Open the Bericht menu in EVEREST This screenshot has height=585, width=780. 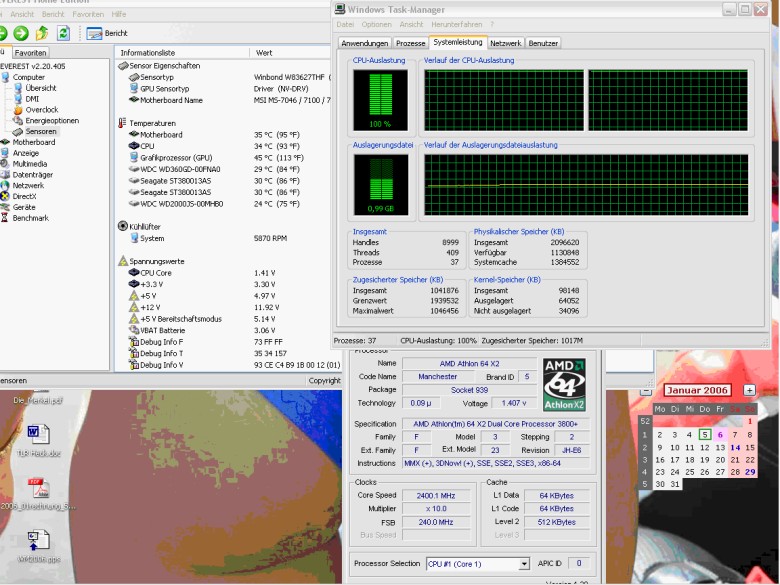click(x=53, y=14)
